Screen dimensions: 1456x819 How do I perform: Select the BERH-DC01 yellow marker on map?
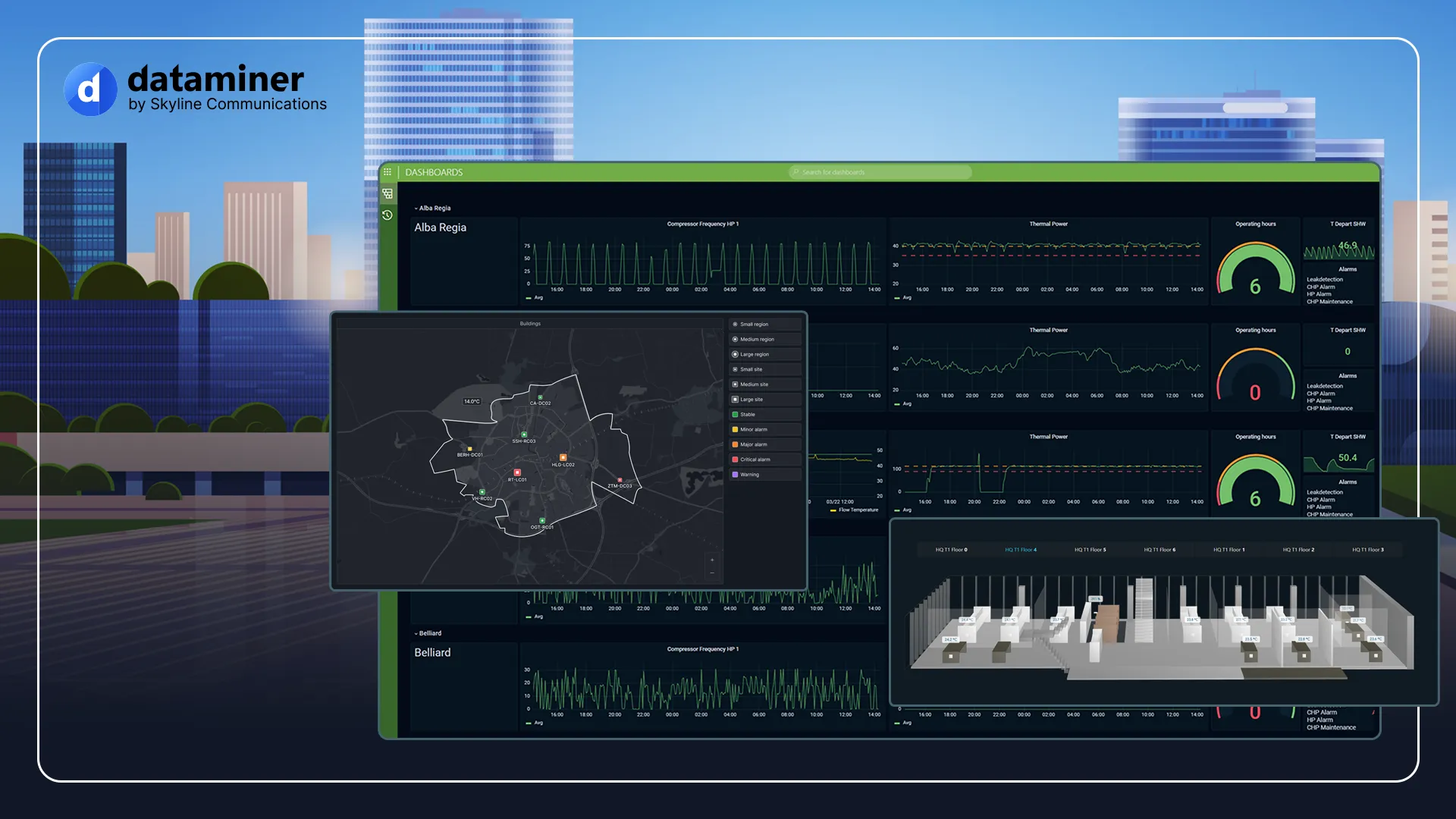click(x=470, y=449)
